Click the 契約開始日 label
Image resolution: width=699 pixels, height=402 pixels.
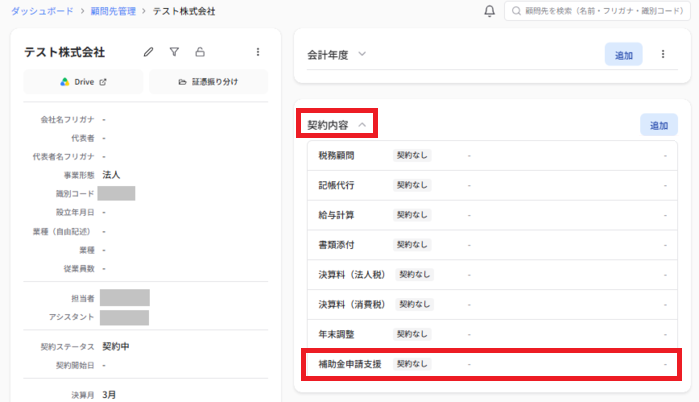tap(75, 365)
